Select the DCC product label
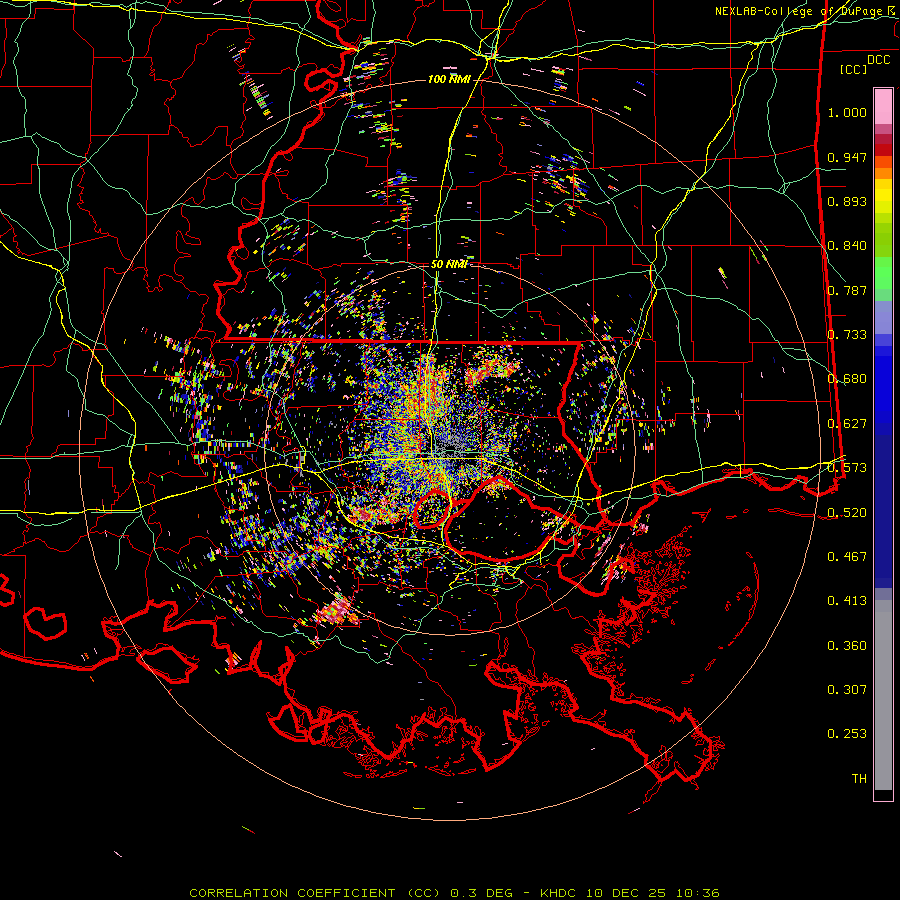 click(x=879, y=60)
